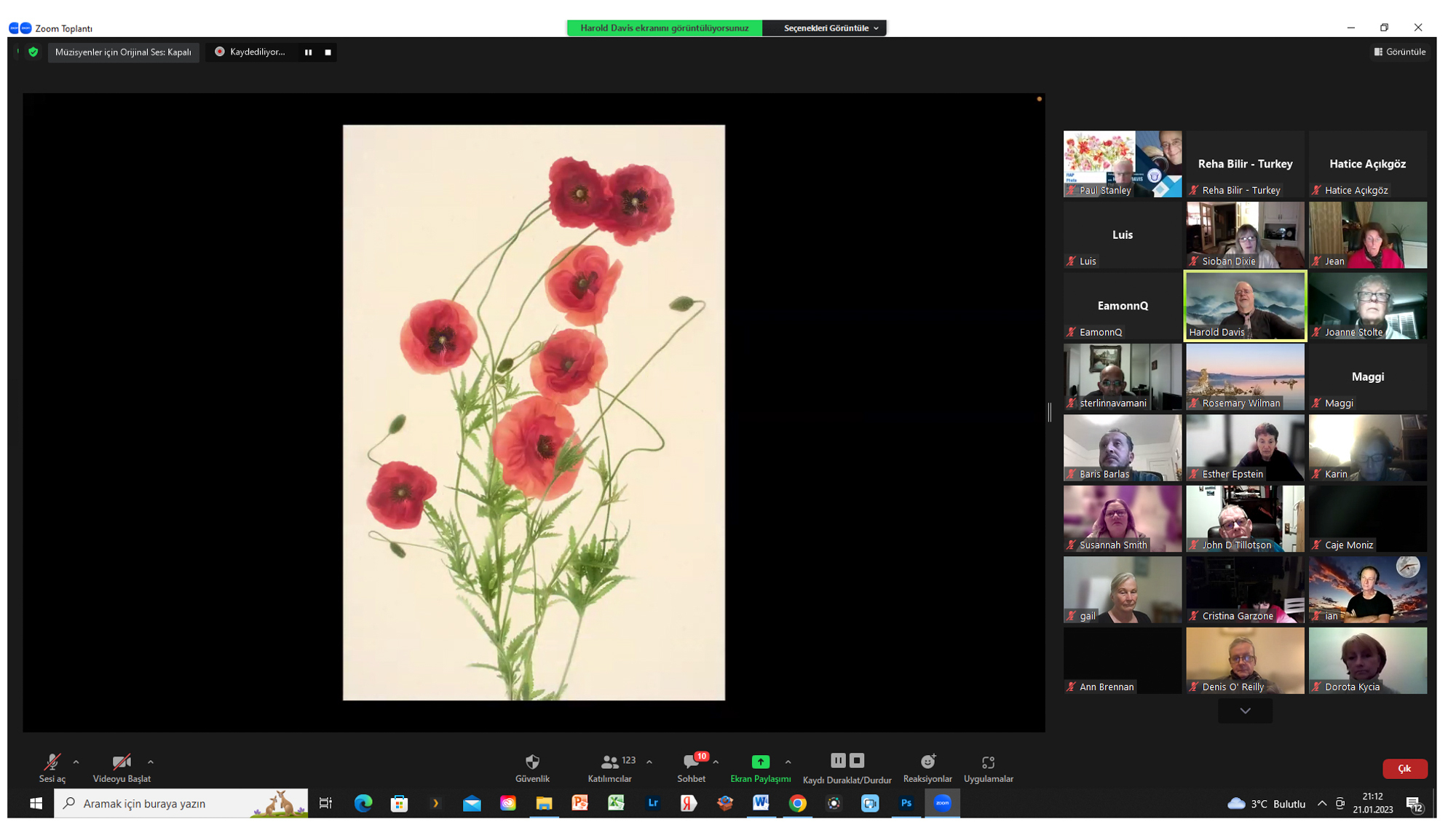Open Photoshop from taskbar
1456x838 pixels.
pos(906,803)
